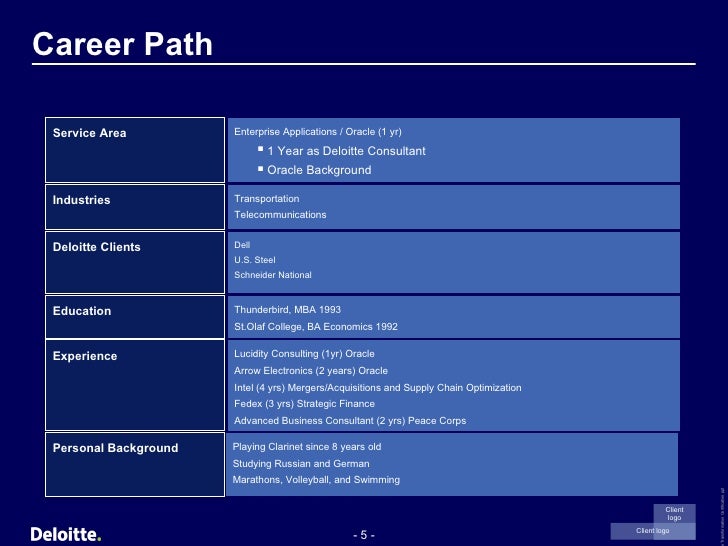Image resolution: width=728 pixels, height=546 pixels.
Task: Select the Education label box
Action: (135, 317)
